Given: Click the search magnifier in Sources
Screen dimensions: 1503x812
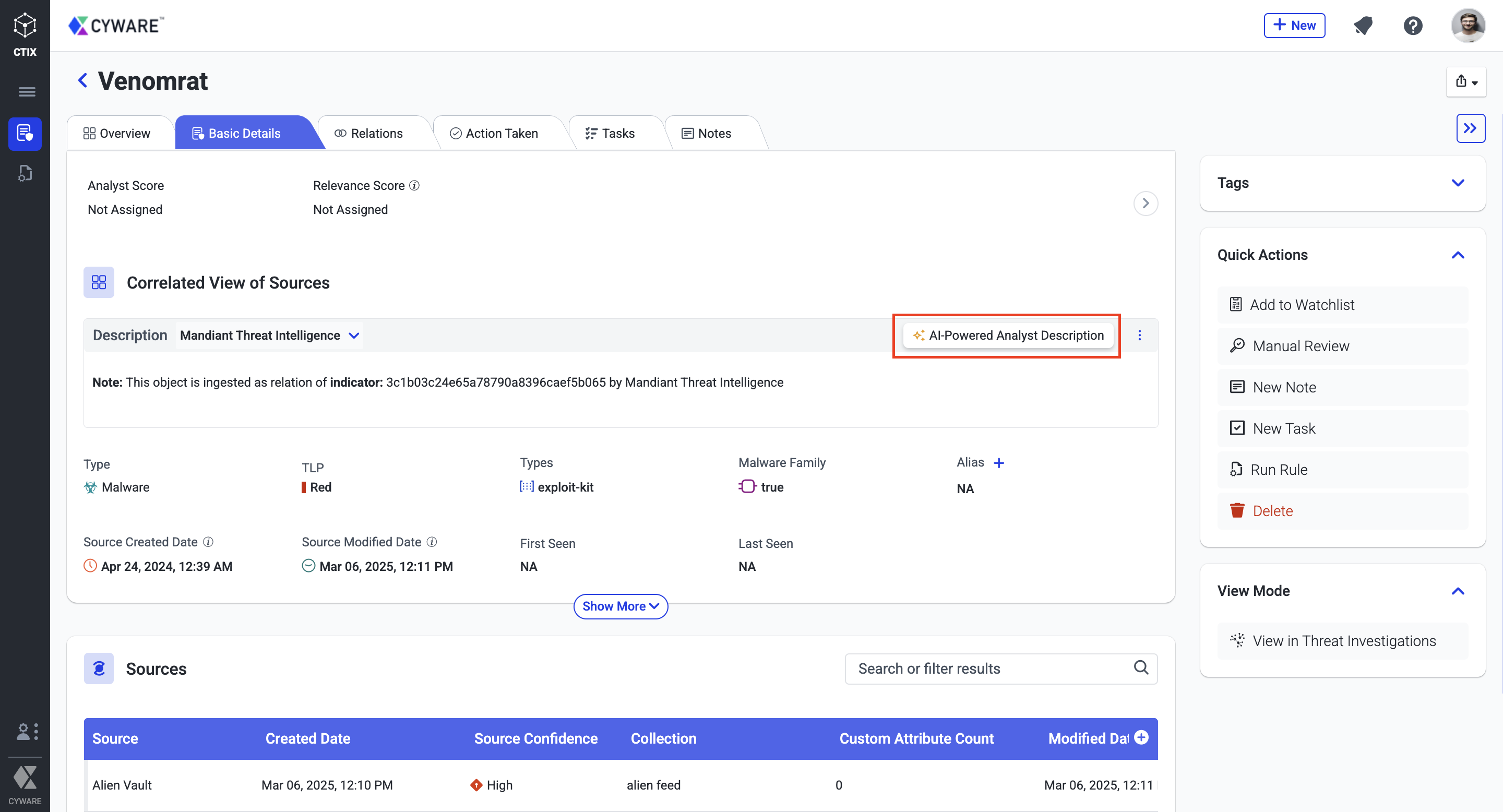Looking at the screenshot, I should pyautogui.click(x=1141, y=667).
